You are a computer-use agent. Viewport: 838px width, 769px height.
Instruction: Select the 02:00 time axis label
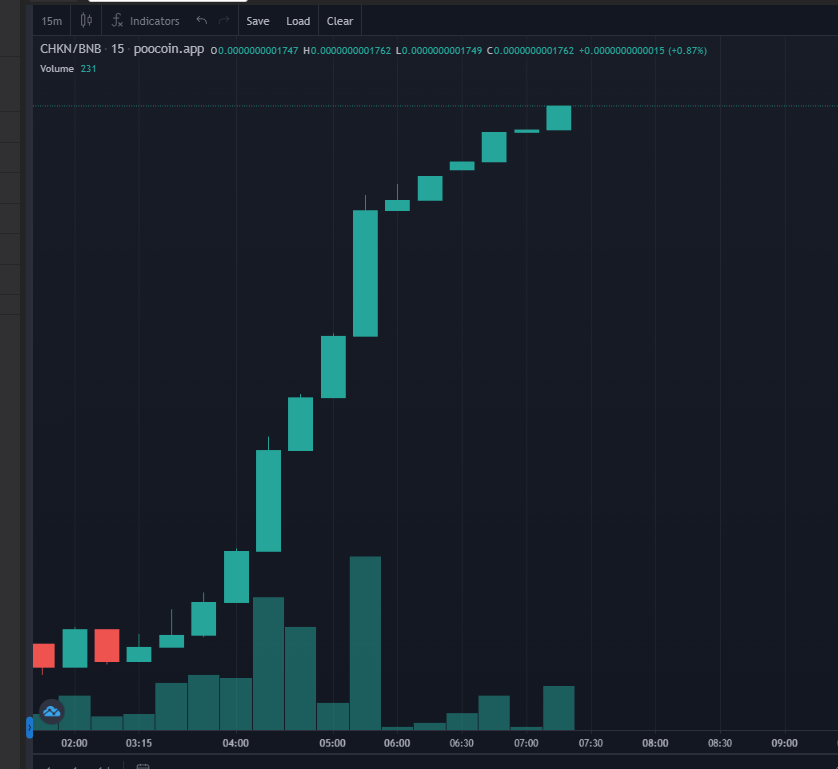74,743
